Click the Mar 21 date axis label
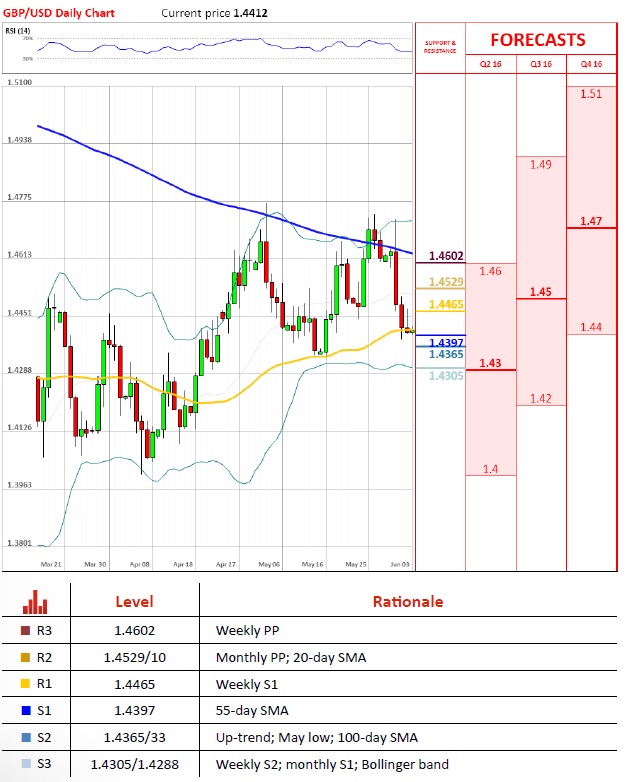The image size is (630, 782). coord(51,564)
